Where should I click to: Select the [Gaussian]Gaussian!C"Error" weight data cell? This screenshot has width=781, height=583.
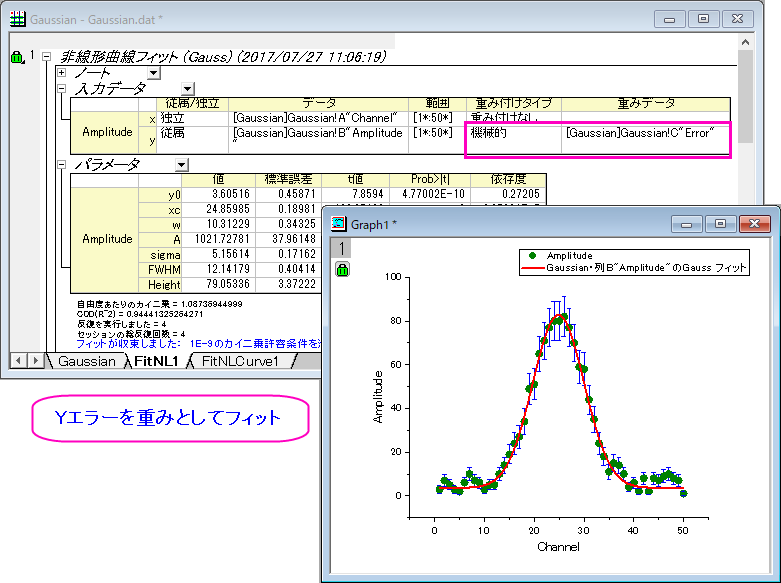click(646, 140)
